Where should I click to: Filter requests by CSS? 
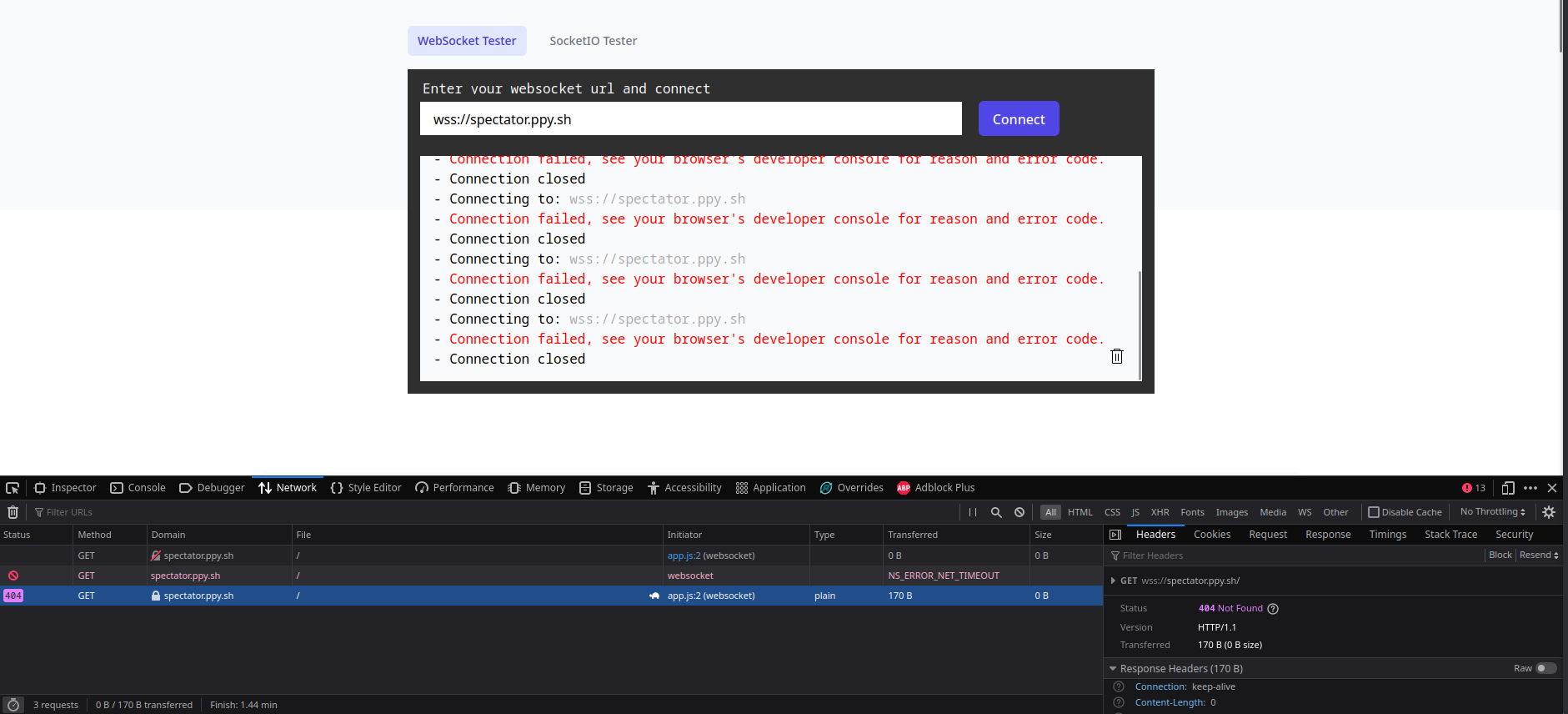[x=1112, y=512]
